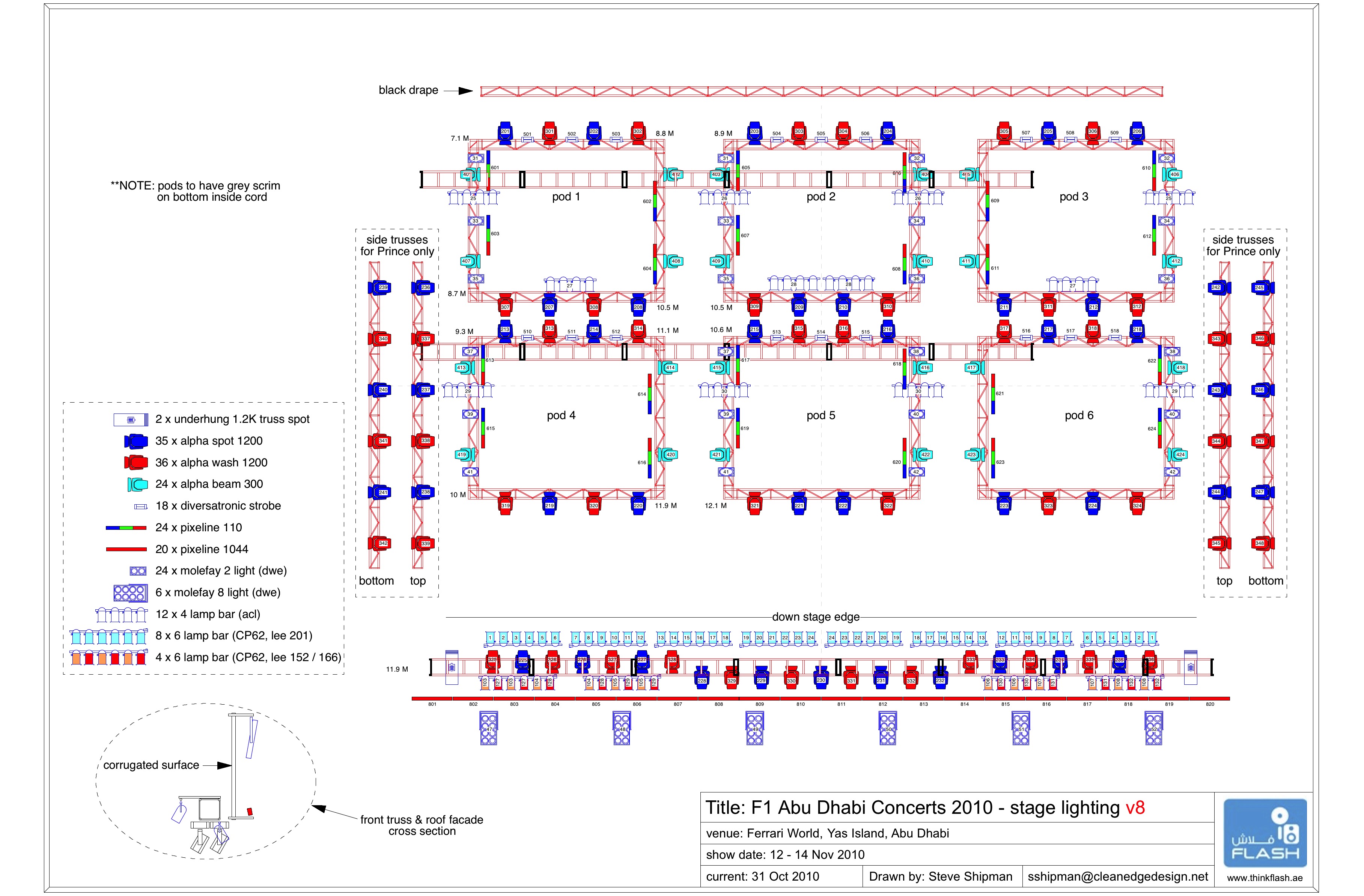Click the drawing title text
1364x896 pixels.
(925, 808)
